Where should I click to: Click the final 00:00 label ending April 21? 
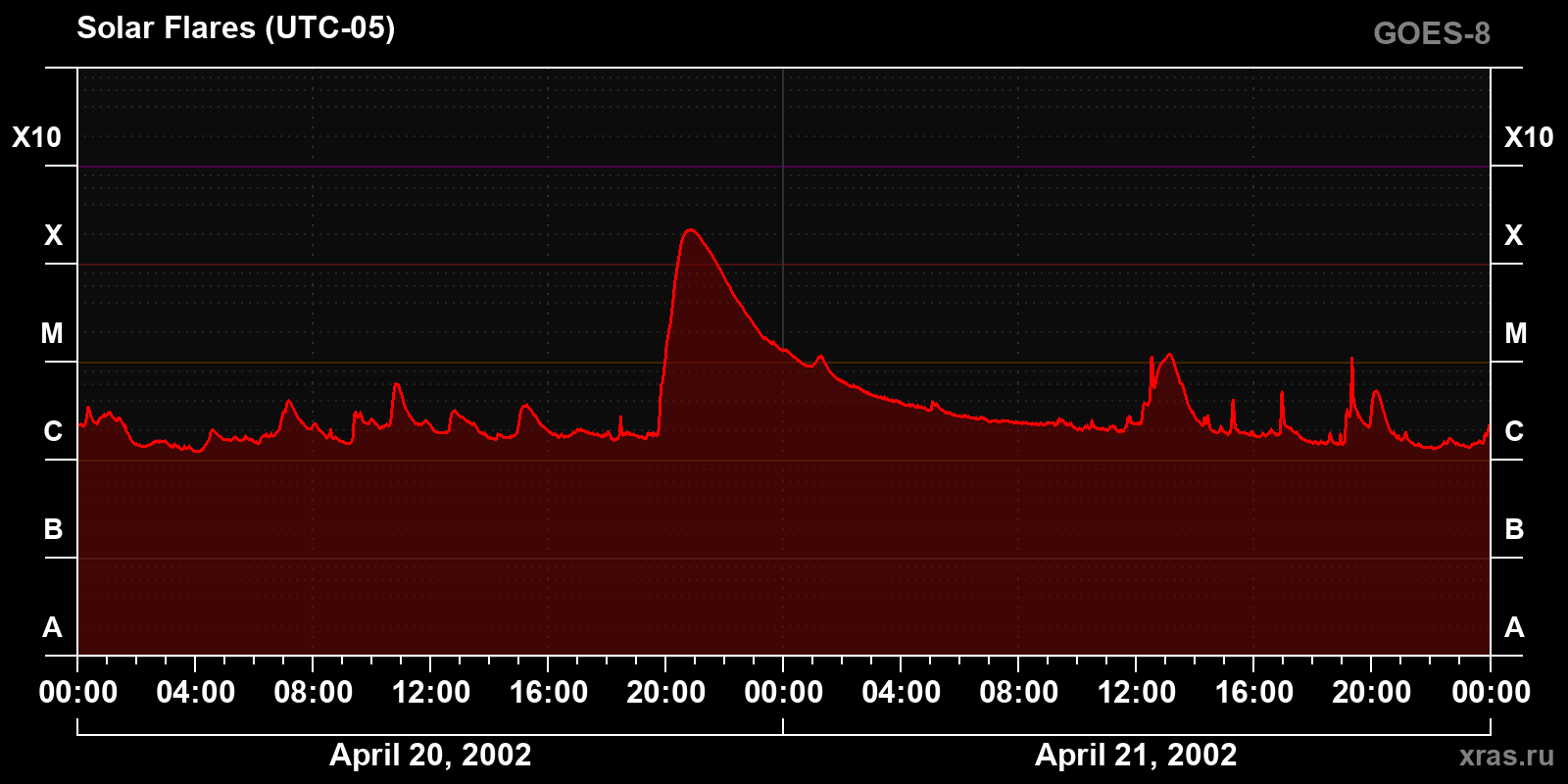1491,692
